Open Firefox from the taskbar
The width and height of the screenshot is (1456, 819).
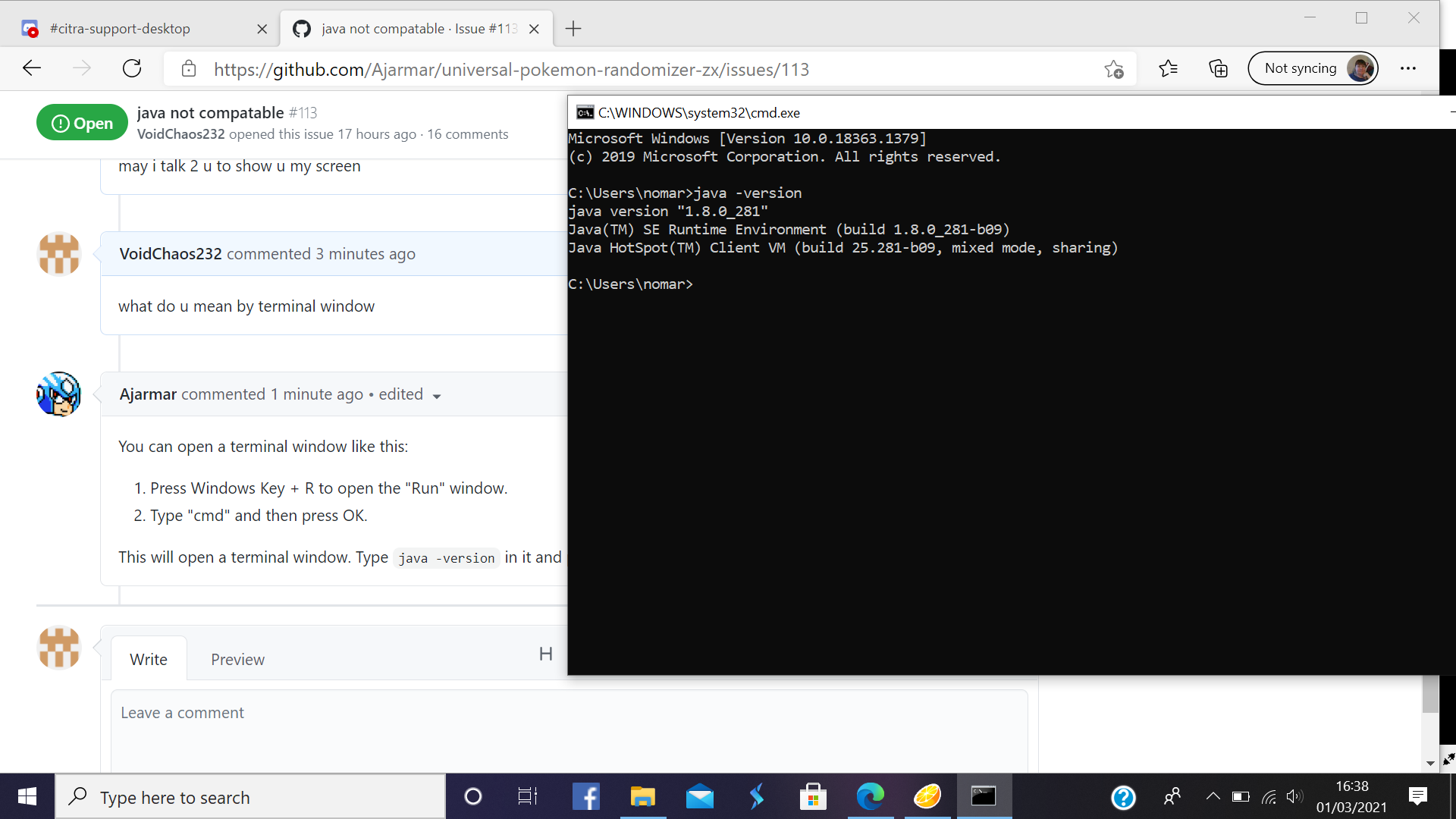click(x=927, y=796)
